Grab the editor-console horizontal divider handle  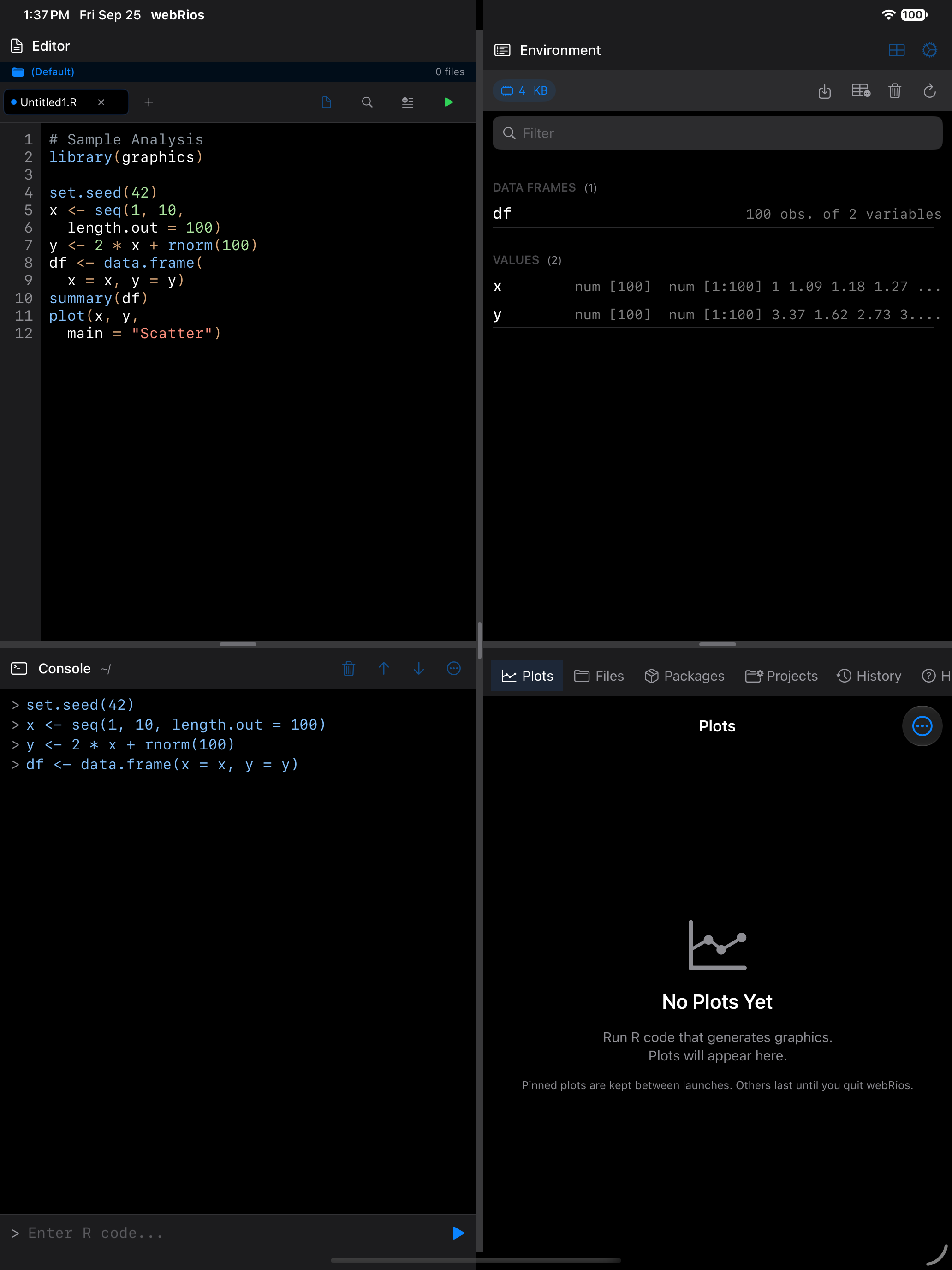[238, 644]
